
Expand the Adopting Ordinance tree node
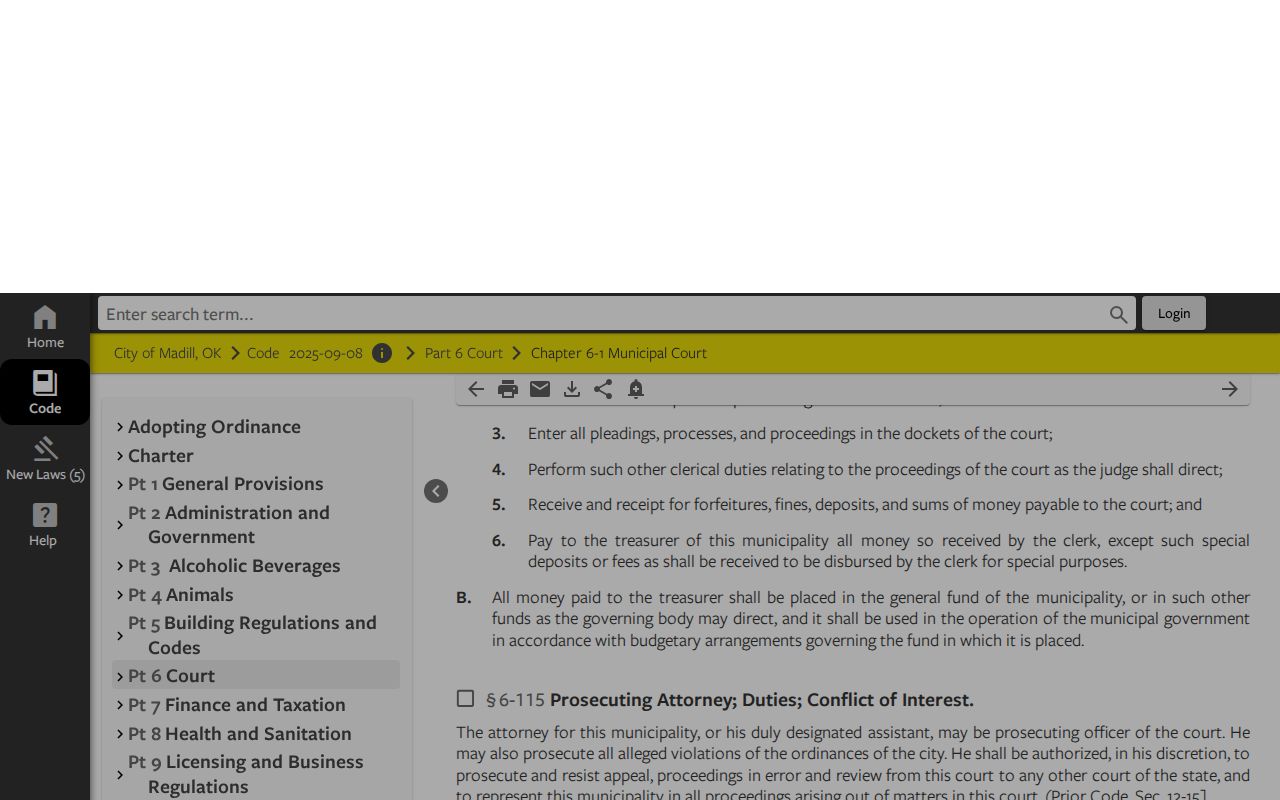point(120,427)
